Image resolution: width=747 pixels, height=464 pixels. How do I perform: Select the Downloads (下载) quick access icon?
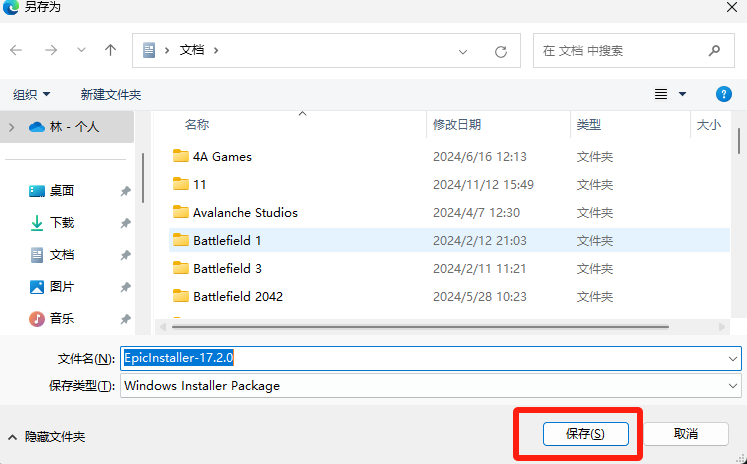pos(37,223)
